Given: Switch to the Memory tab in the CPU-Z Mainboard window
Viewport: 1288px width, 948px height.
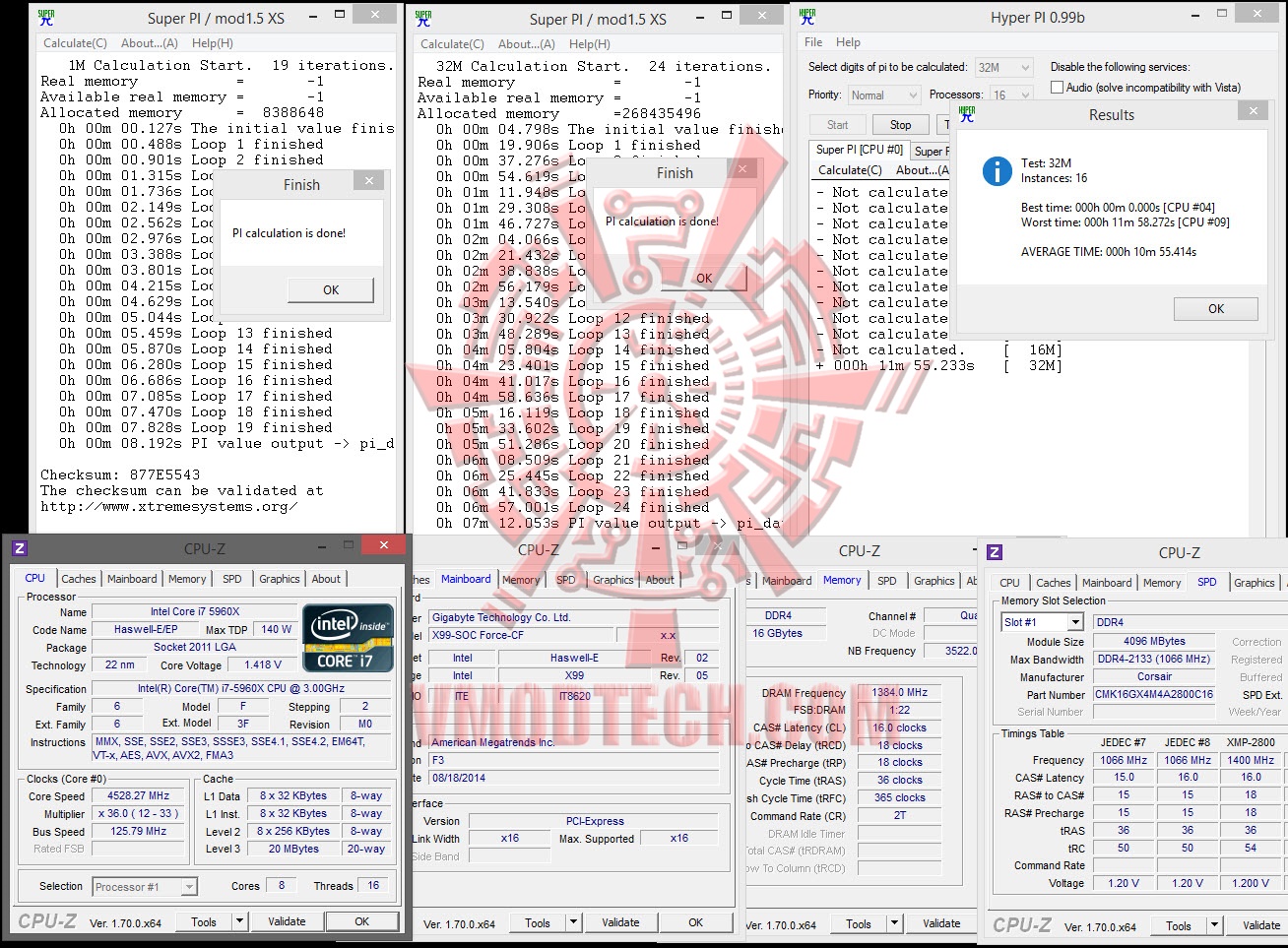Looking at the screenshot, I should (x=521, y=580).
